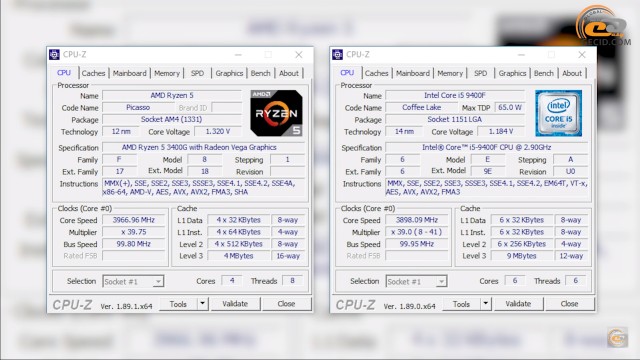Open Graphics tab in the left CPU-Z window

[229, 73]
